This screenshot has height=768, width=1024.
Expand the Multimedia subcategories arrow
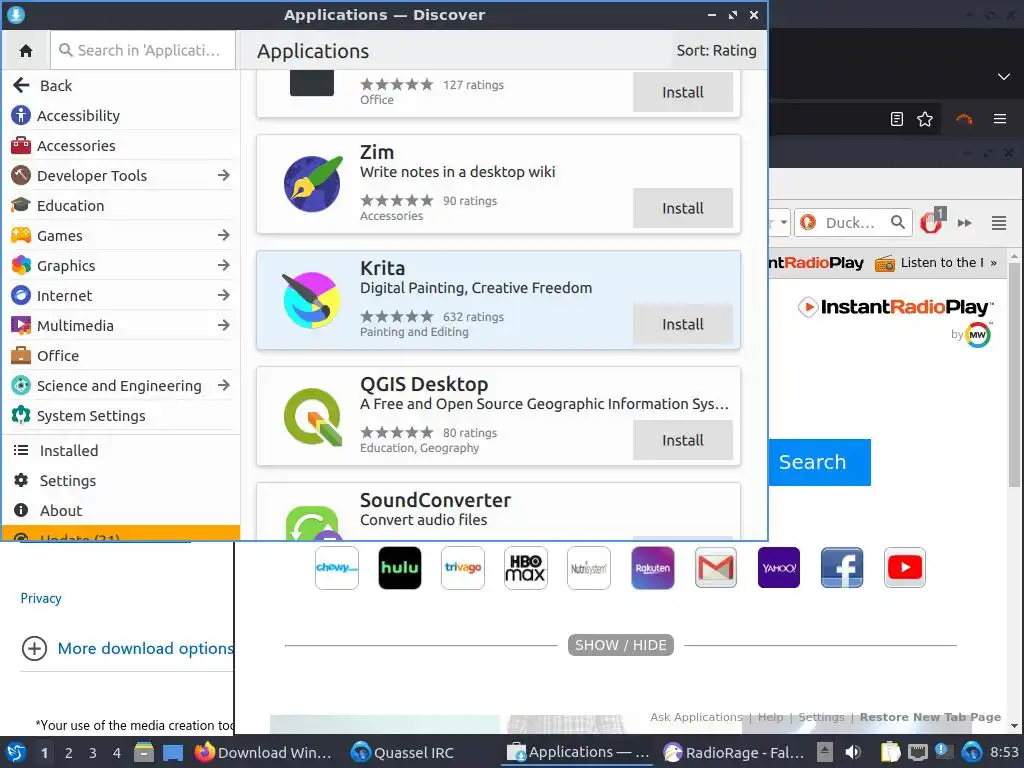coord(223,325)
